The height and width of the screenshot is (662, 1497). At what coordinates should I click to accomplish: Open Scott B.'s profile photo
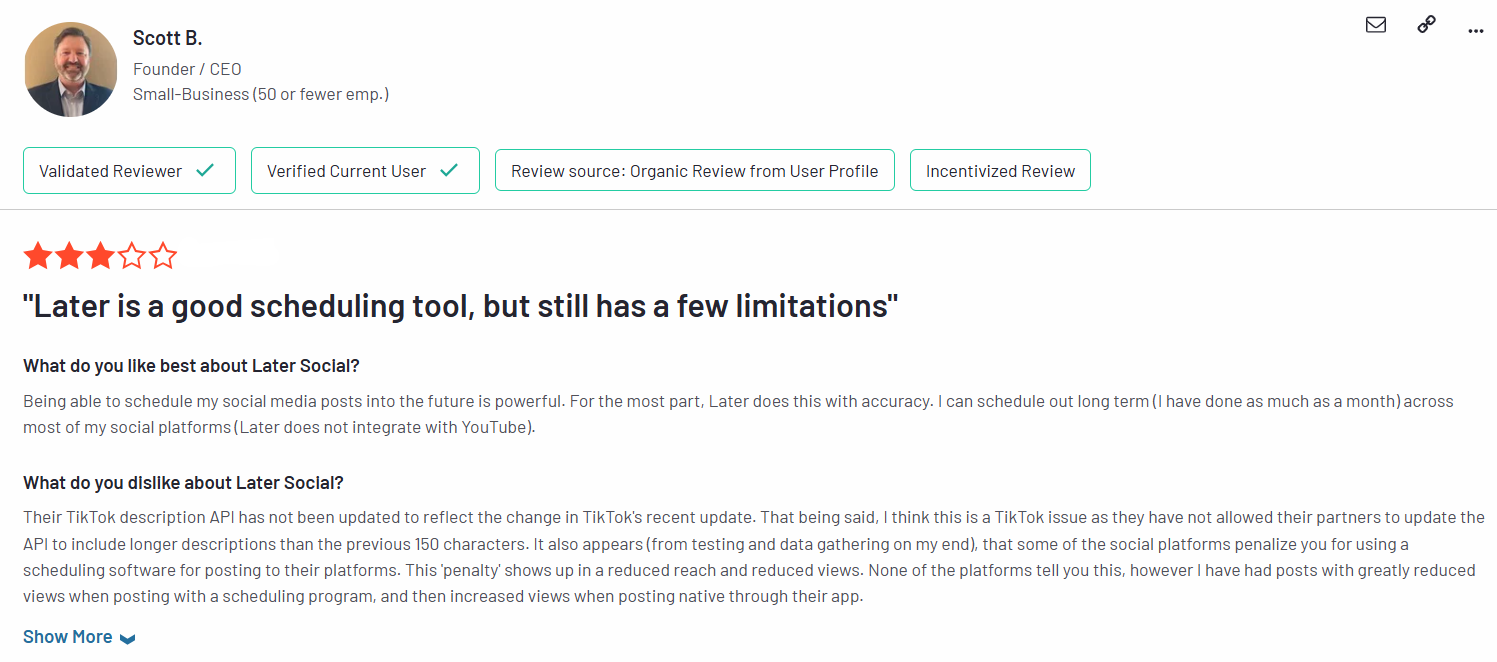pos(71,69)
